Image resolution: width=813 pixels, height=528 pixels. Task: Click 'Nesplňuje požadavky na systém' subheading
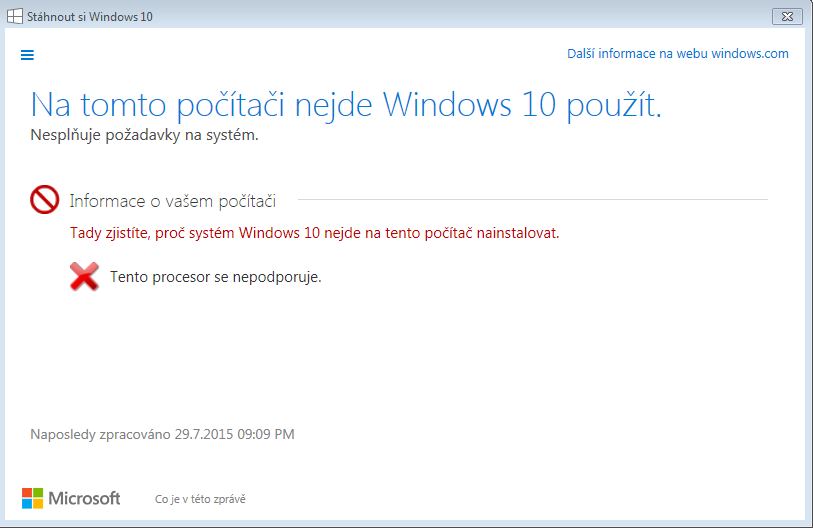pos(145,135)
